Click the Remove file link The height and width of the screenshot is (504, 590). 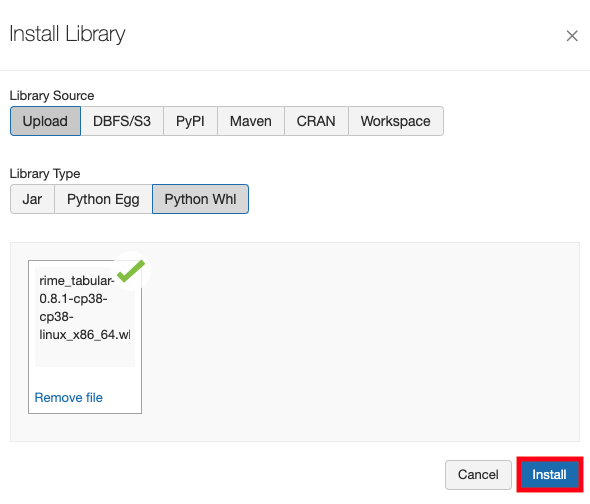pyautogui.click(x=68, y=397)
